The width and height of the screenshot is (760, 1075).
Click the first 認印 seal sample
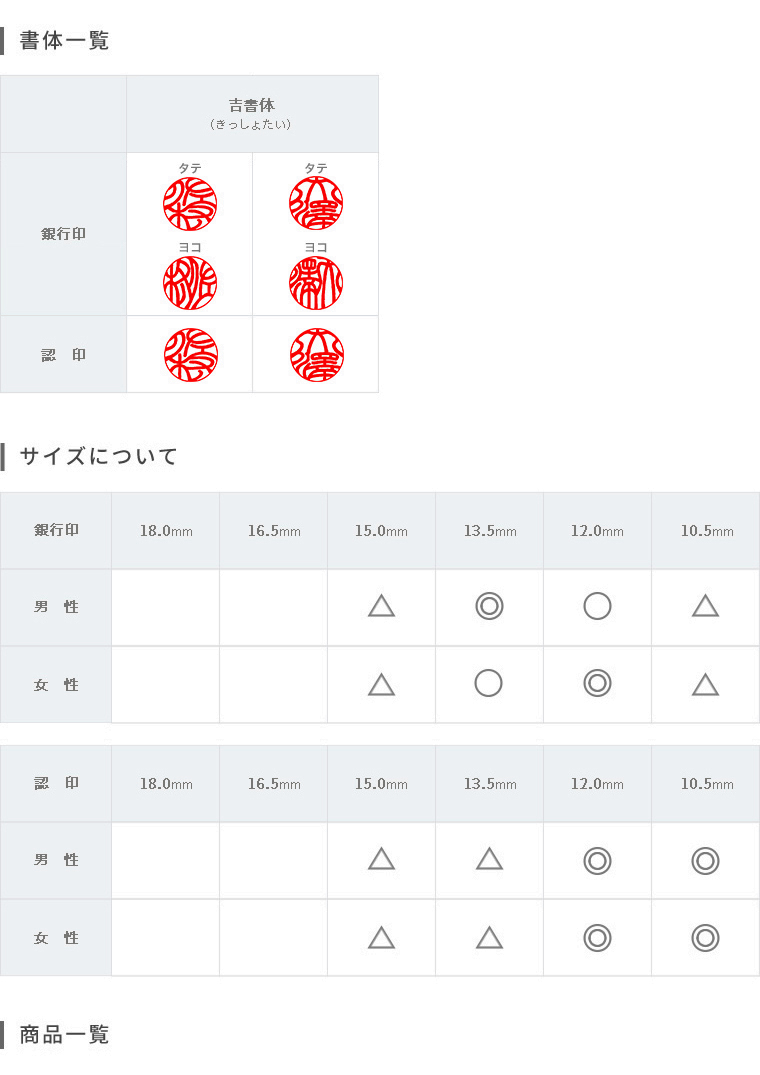coord(191,355)
